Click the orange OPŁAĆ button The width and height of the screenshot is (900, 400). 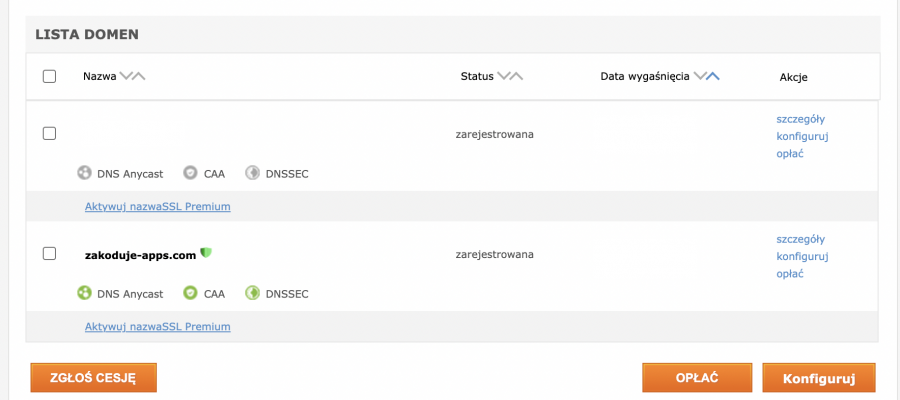(x=697, y=378)
